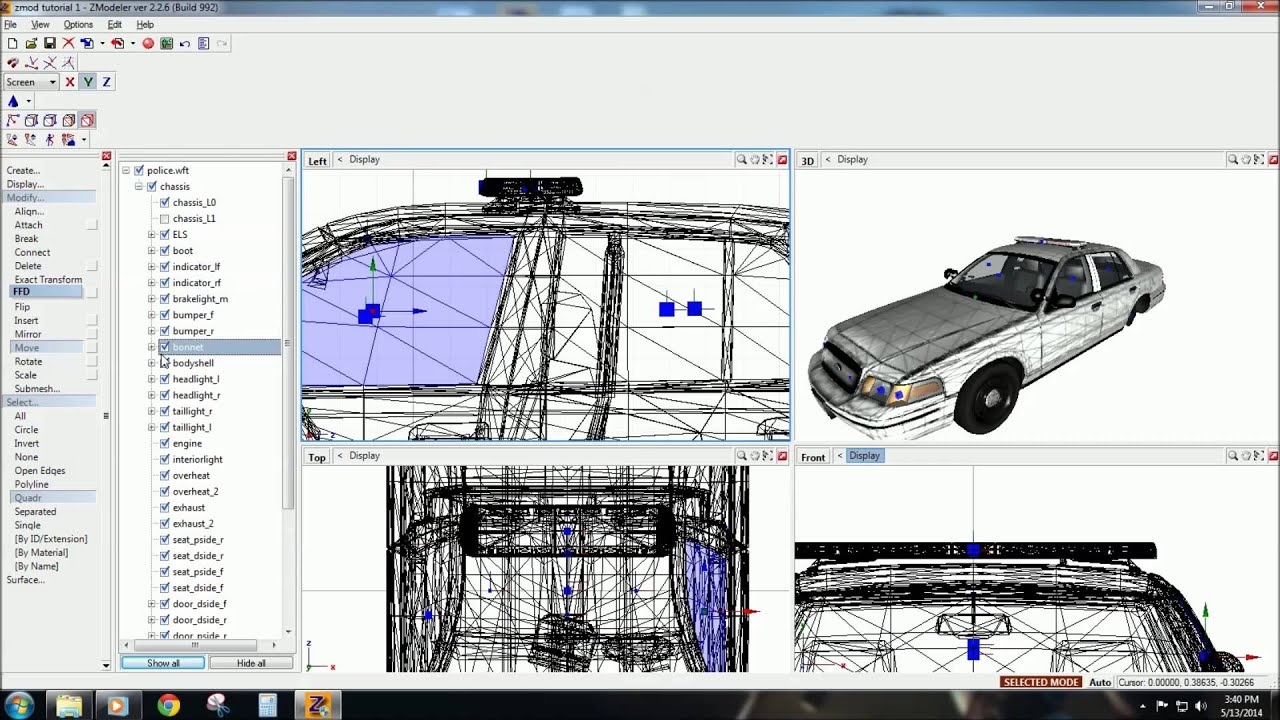Click the Save floppy disk icon

(x=49, y=43)
